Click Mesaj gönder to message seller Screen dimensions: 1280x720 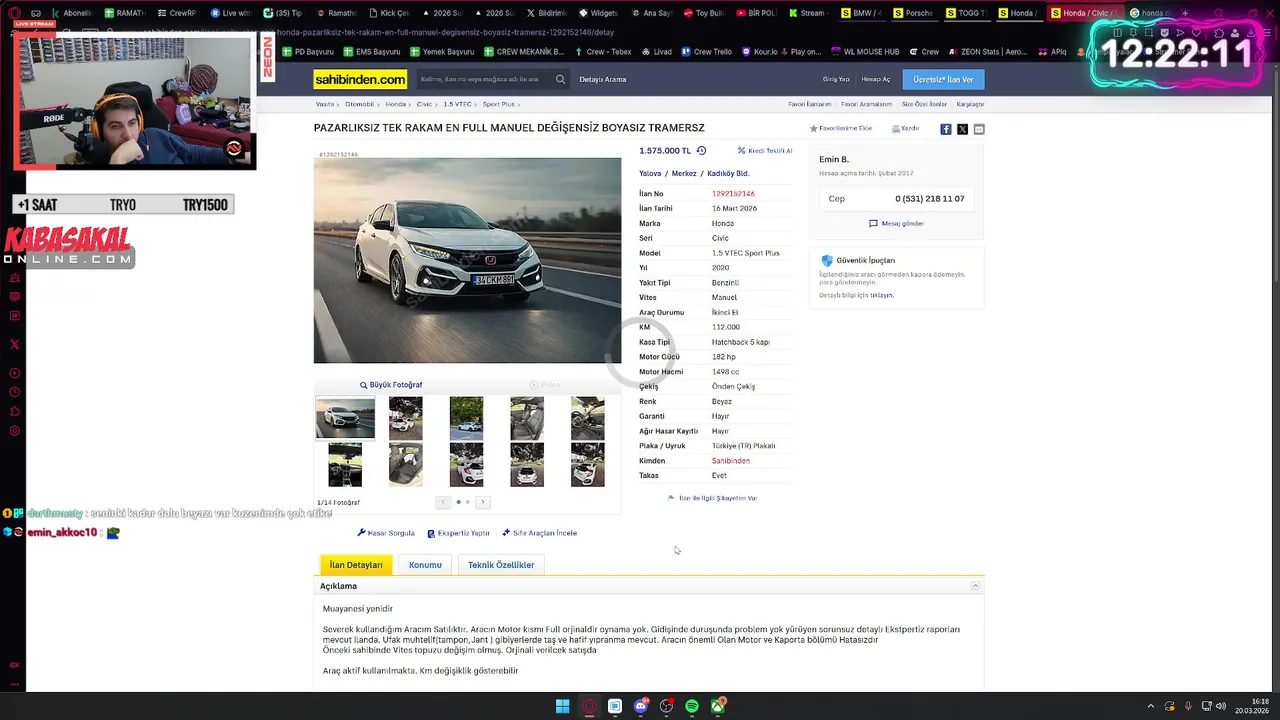click(x=896, y=224)
